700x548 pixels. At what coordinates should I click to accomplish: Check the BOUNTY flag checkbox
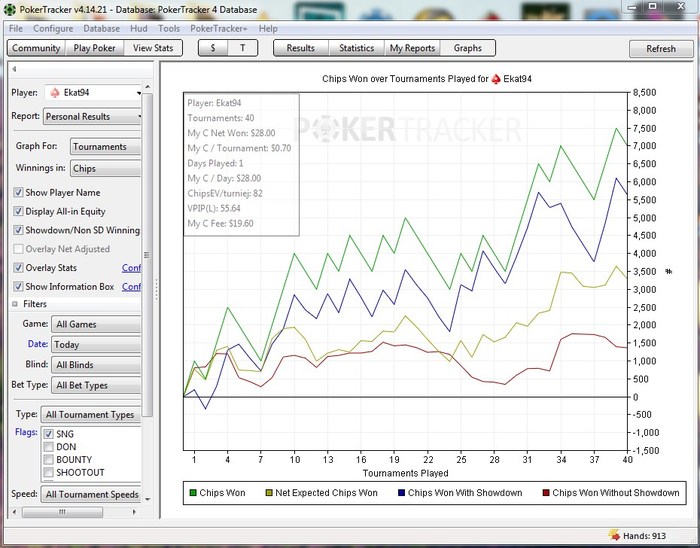(49, 460)
